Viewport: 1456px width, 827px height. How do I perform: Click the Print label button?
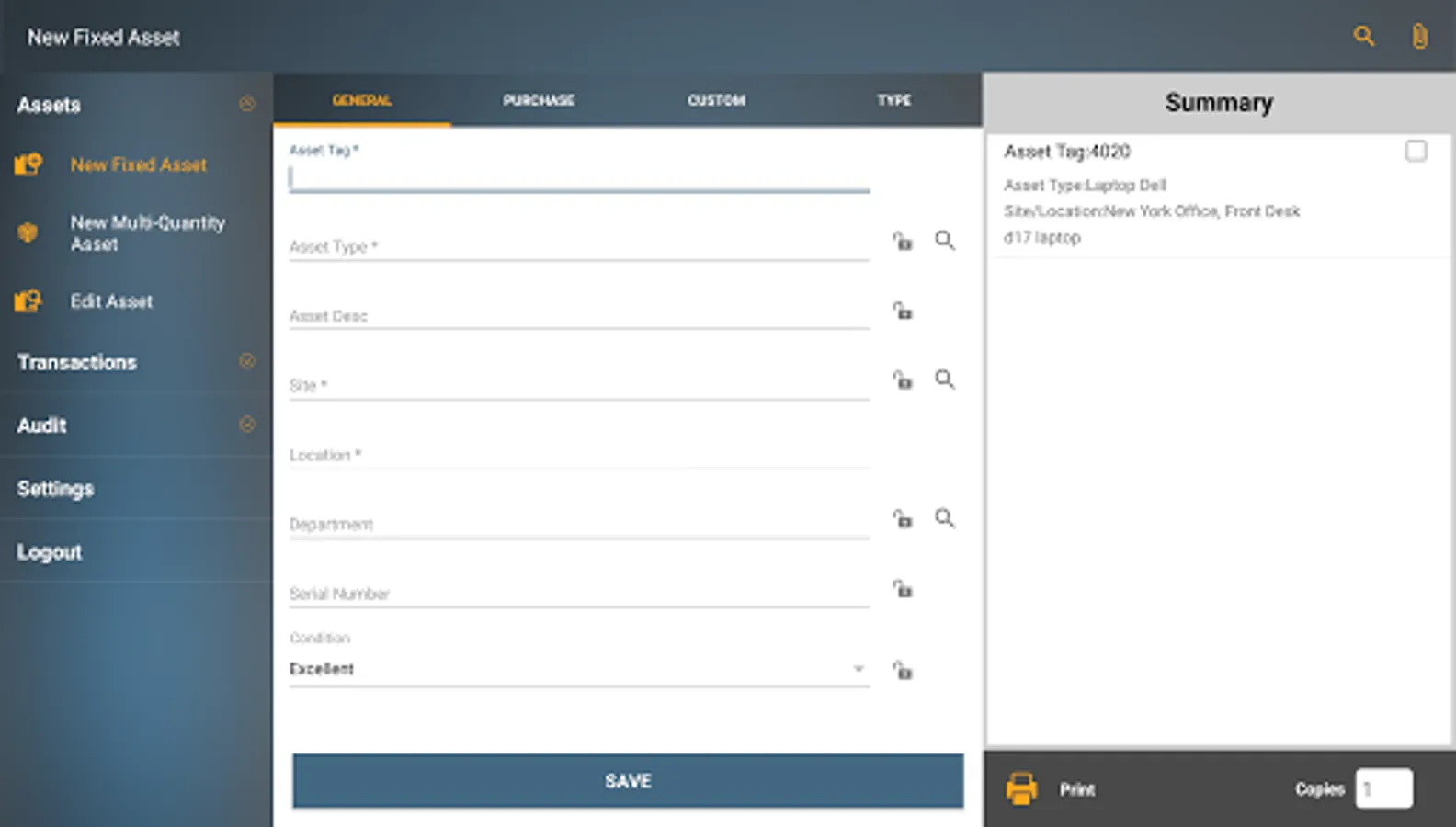click(x=1076, y=789)
